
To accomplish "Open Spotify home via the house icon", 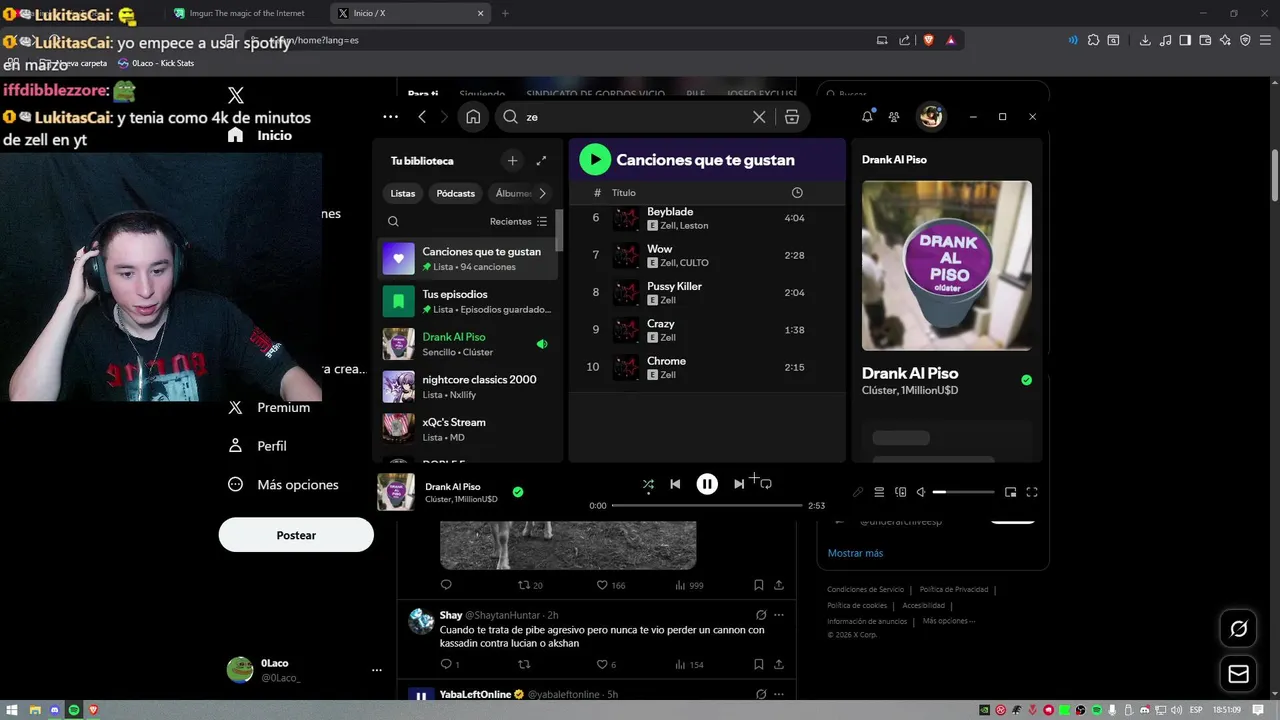I will 473,117.
